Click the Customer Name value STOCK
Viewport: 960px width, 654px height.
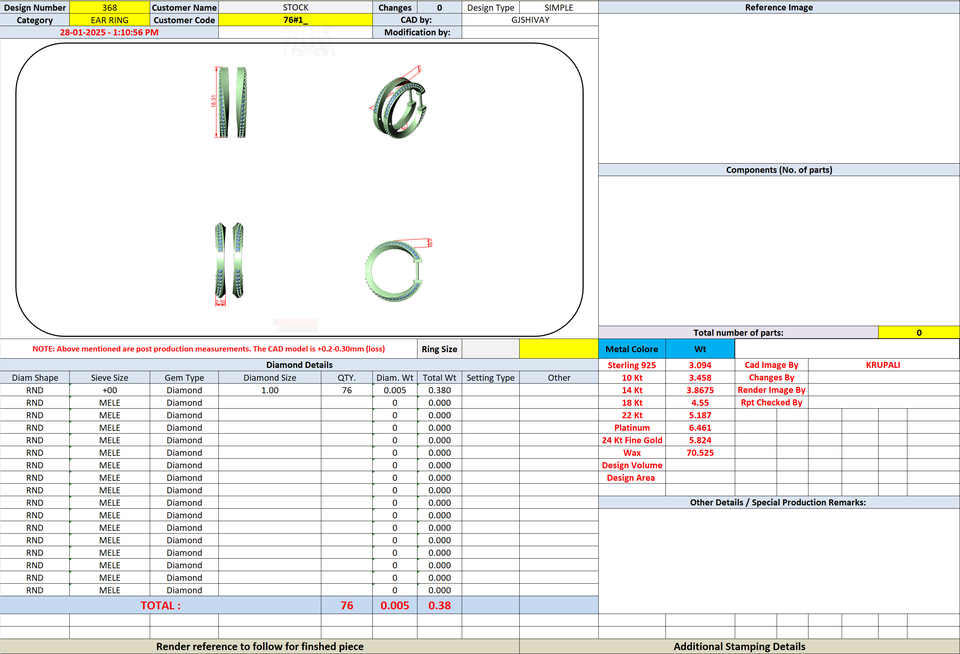tap(295, 7)
